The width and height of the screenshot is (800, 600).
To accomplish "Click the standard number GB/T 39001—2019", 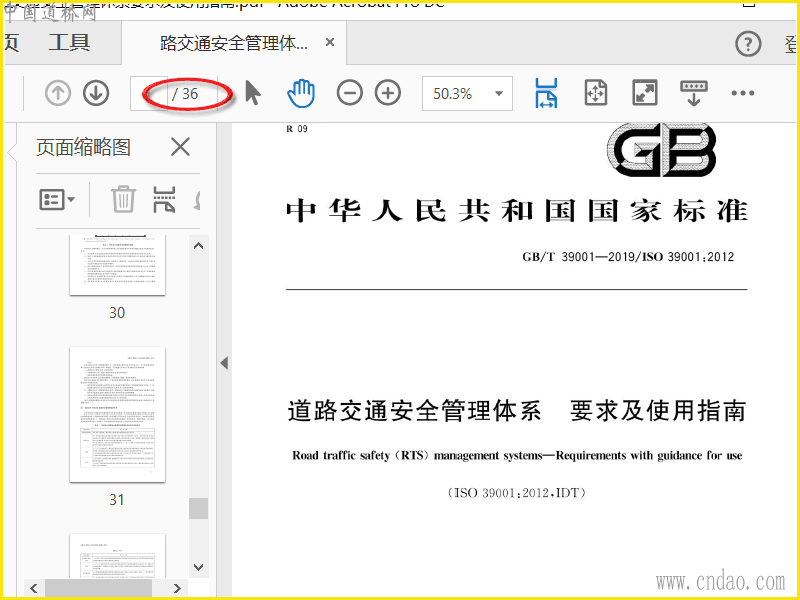I will [579, 257].
